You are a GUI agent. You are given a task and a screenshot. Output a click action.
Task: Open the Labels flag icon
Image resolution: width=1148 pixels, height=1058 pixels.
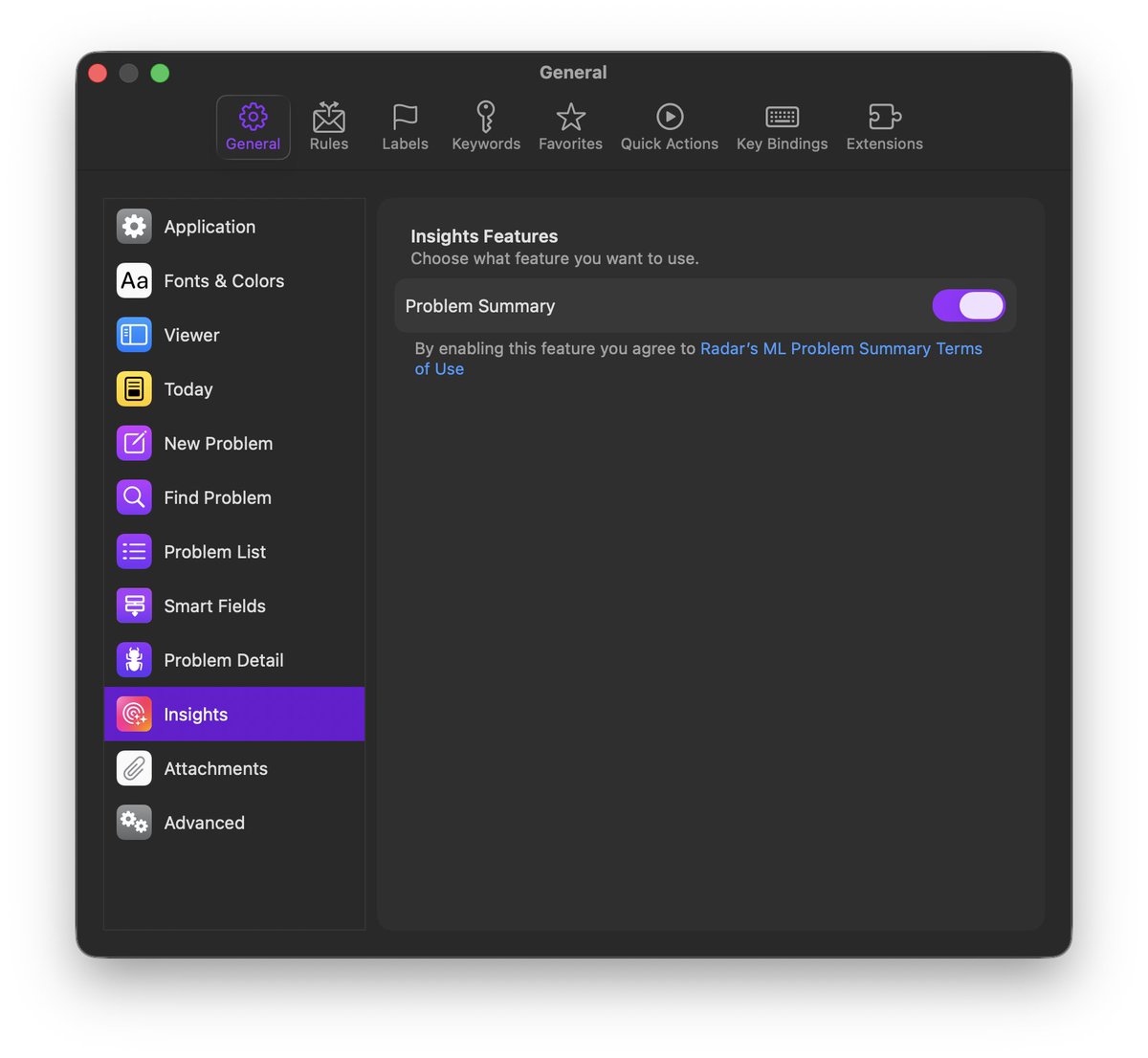(406, 117)
